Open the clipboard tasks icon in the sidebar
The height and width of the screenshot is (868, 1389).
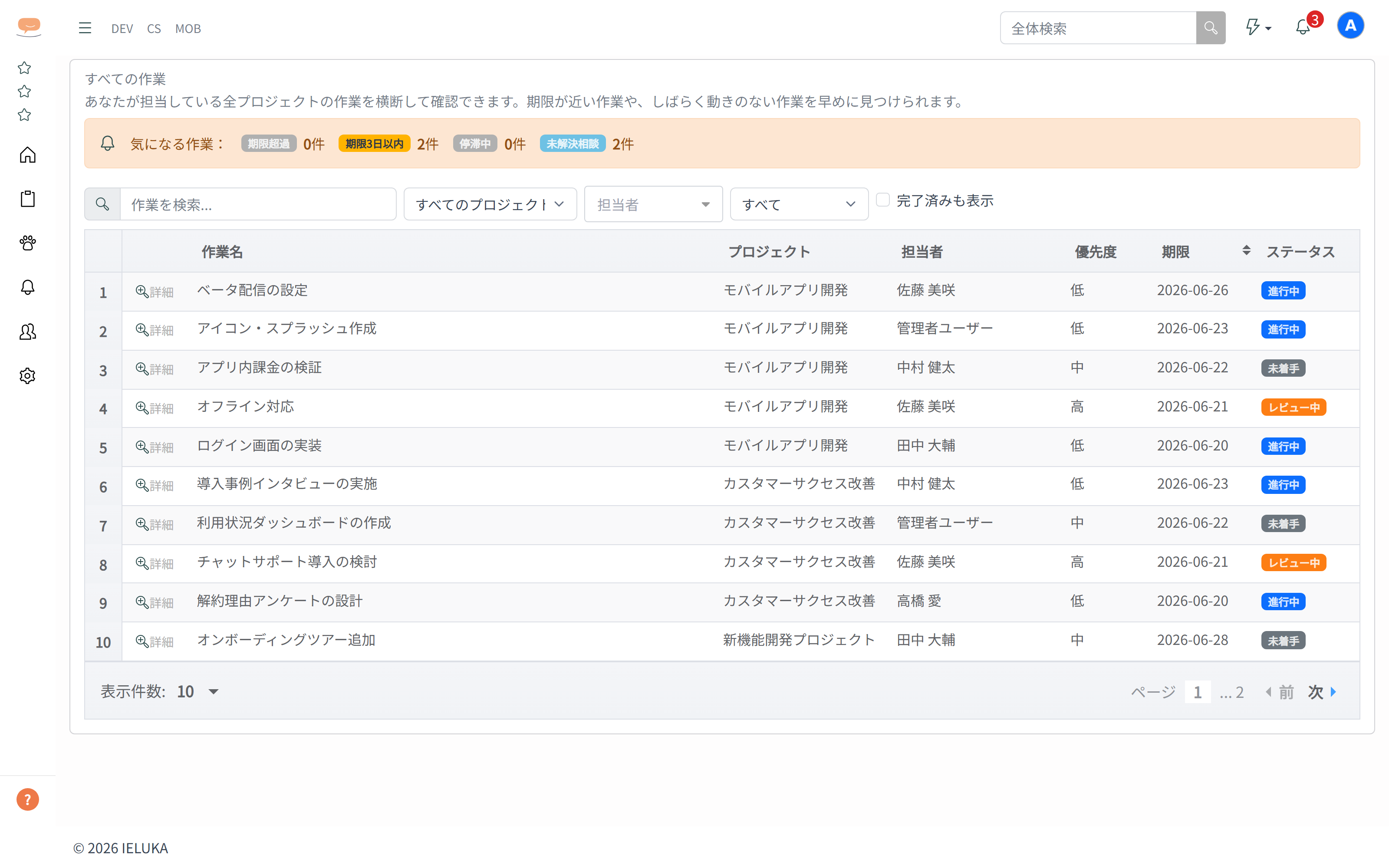click(27, 199)
